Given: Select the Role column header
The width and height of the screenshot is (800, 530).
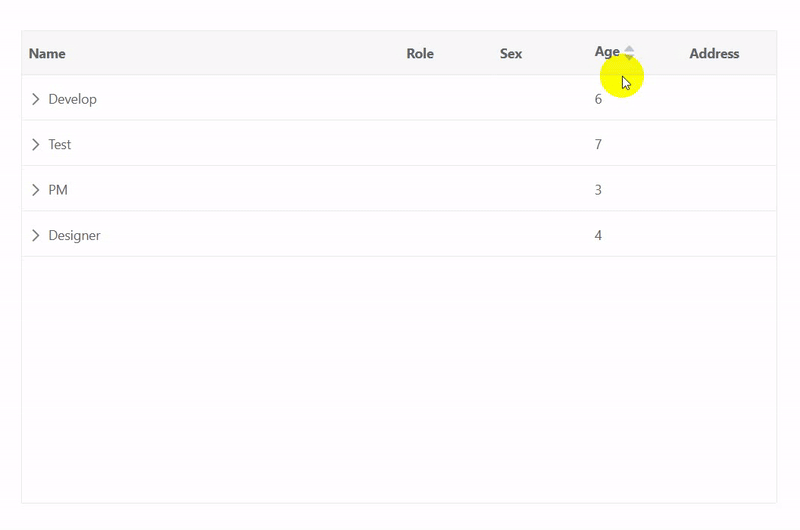Looking at the screenshot, I should pos(420,54).
